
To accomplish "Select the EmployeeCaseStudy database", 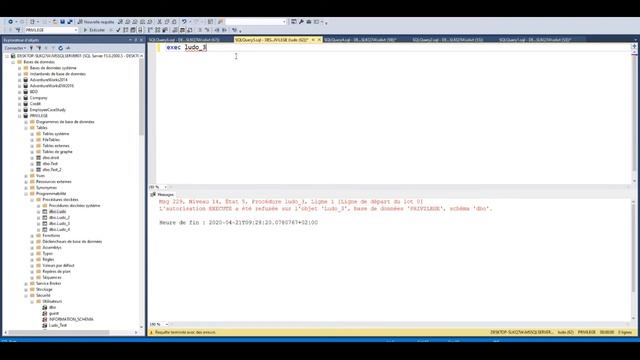I will click(x=47, y=110).
